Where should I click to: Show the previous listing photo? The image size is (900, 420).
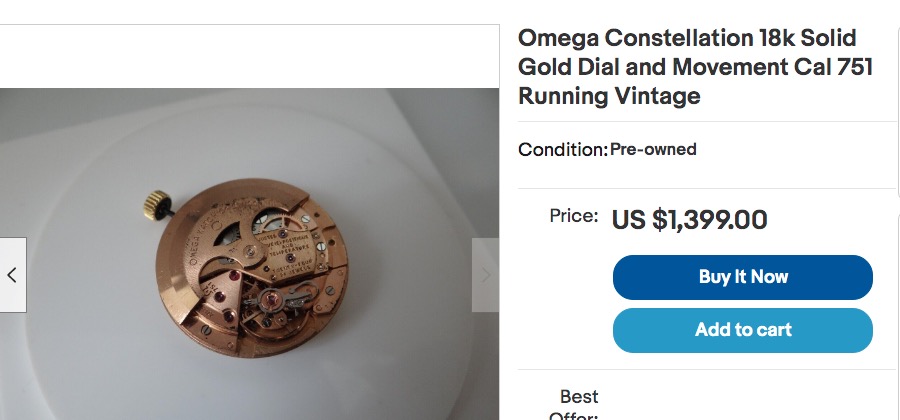tap(12, 275)
